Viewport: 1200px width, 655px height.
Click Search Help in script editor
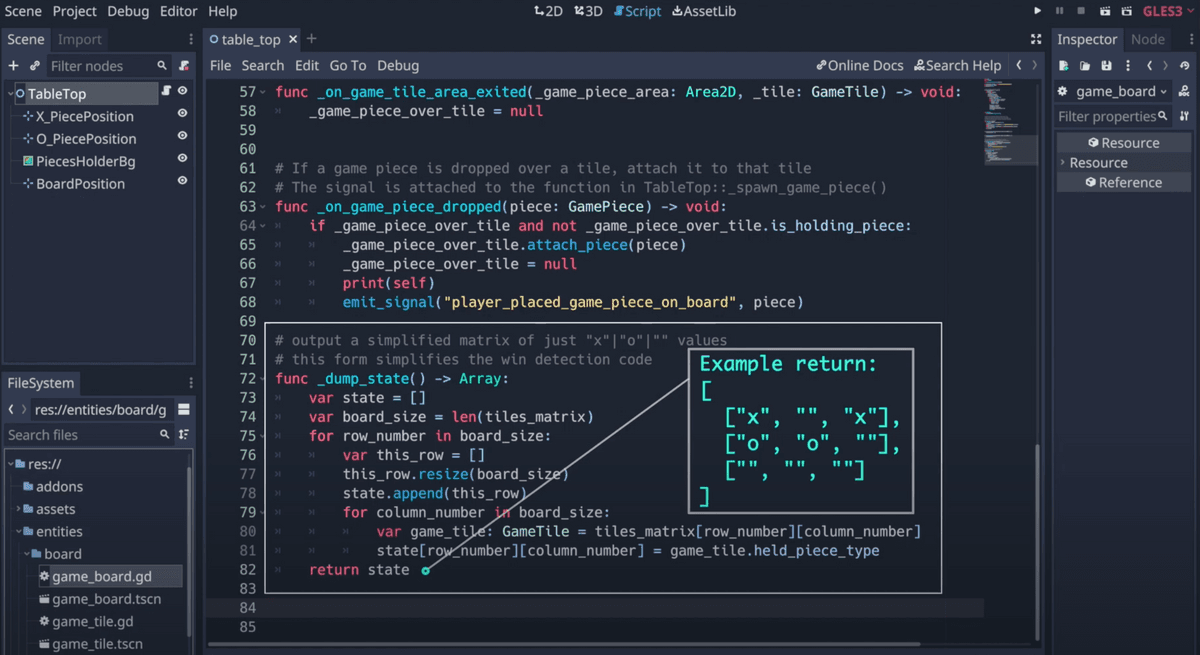[x=957, y=65]
